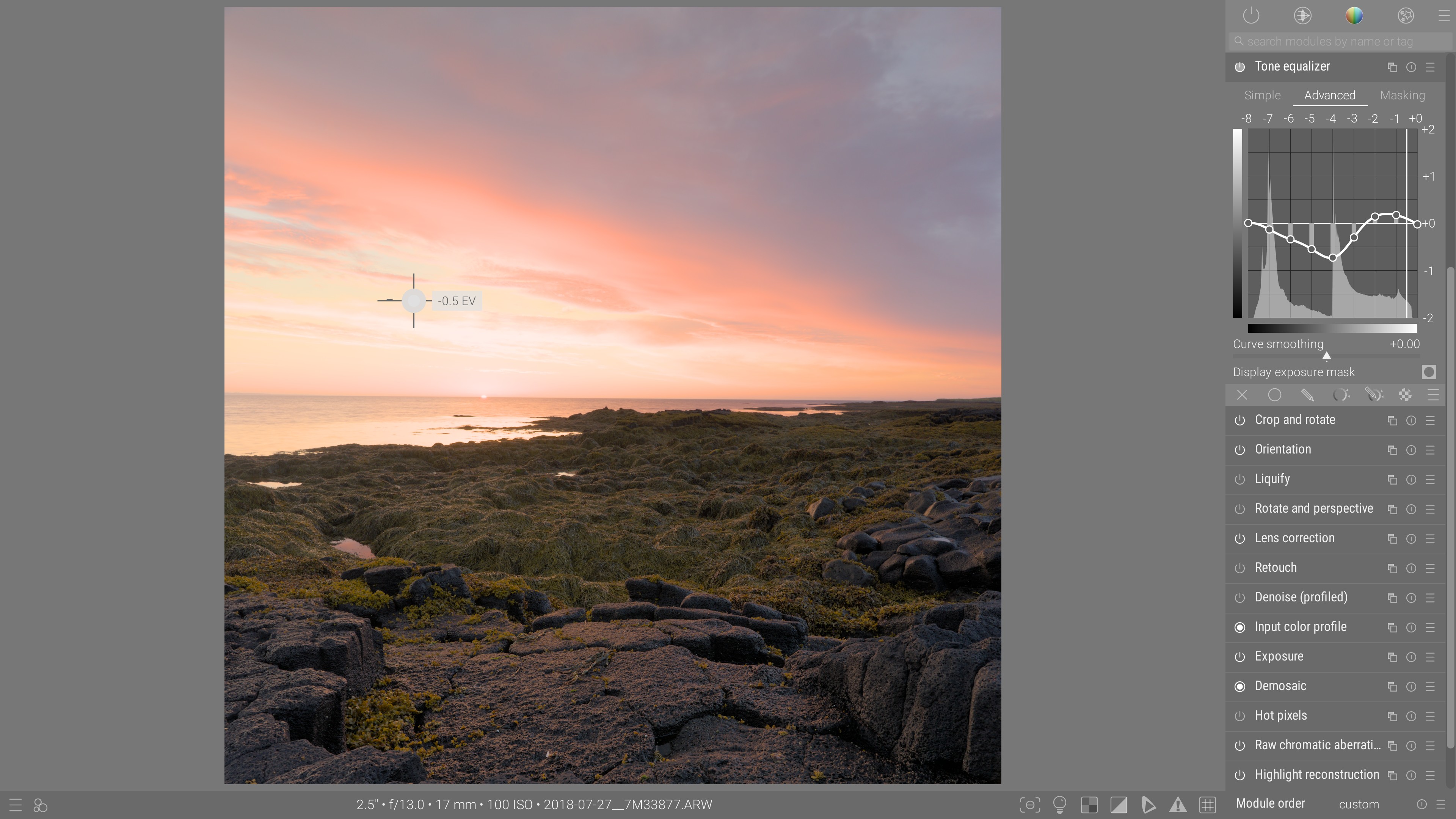The image size is (1456, 819).
Task: Toggle color assessment lightbulb icon
Action: tap(1060, 804)
